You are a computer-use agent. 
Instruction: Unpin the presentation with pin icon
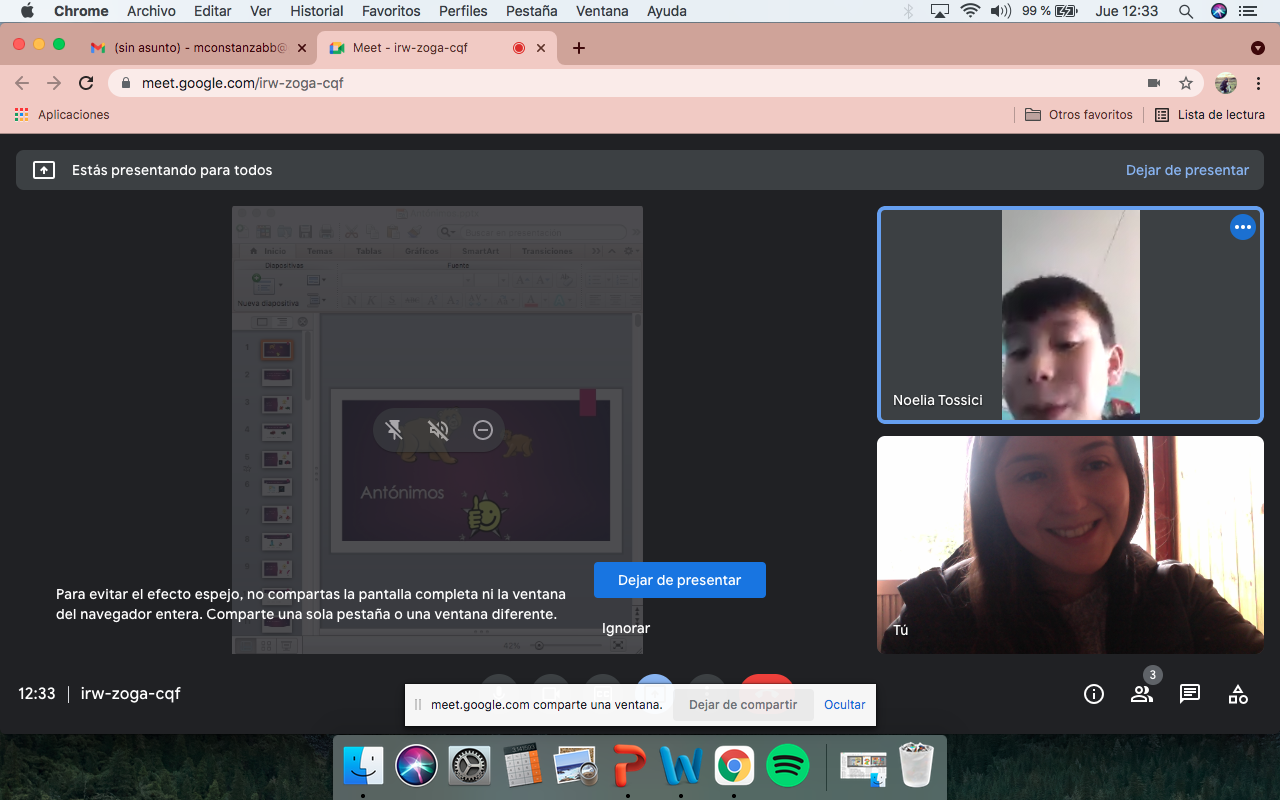click(x=394, y=430)
